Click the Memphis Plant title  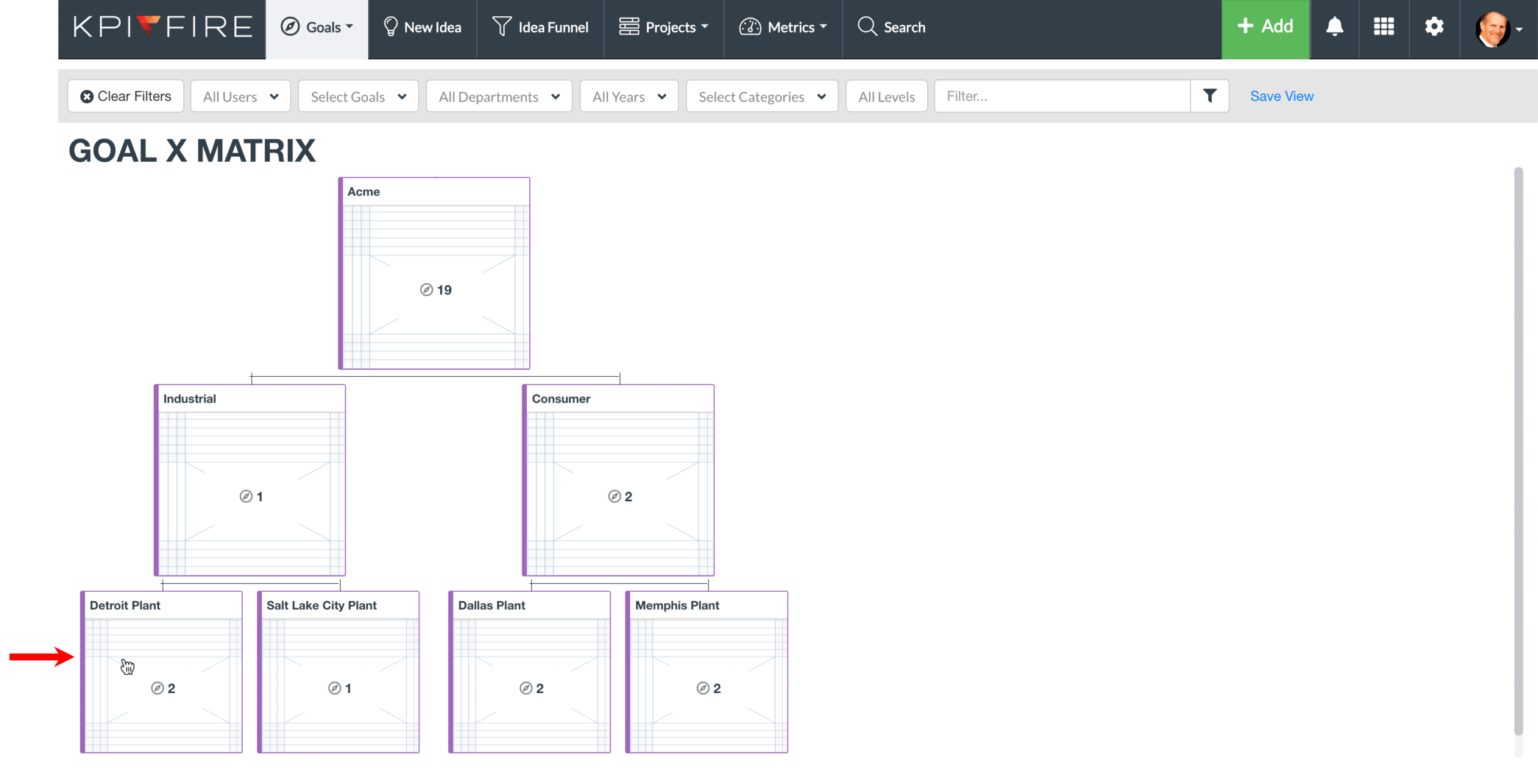pyautogui.click(x=677, y=606)
